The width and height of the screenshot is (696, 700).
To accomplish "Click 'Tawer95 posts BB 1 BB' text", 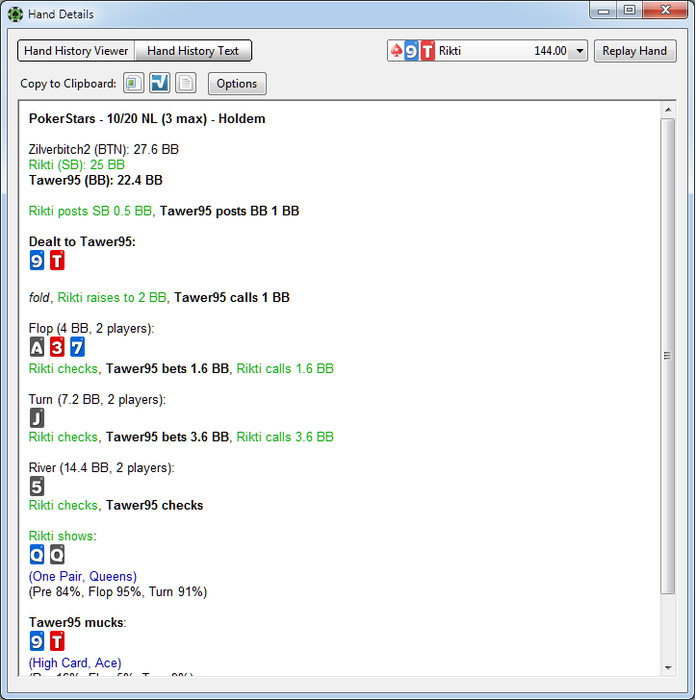I will (229, 211).
